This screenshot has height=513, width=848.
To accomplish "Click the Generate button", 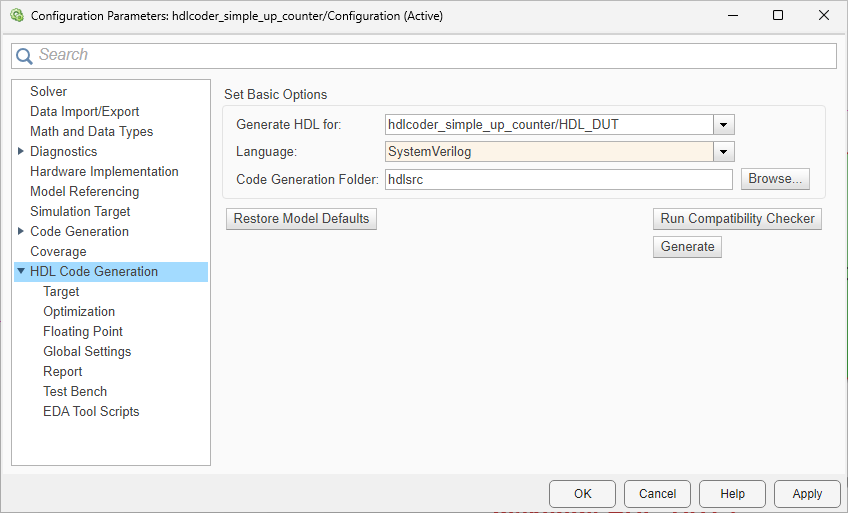I will [x=687, y=247].
